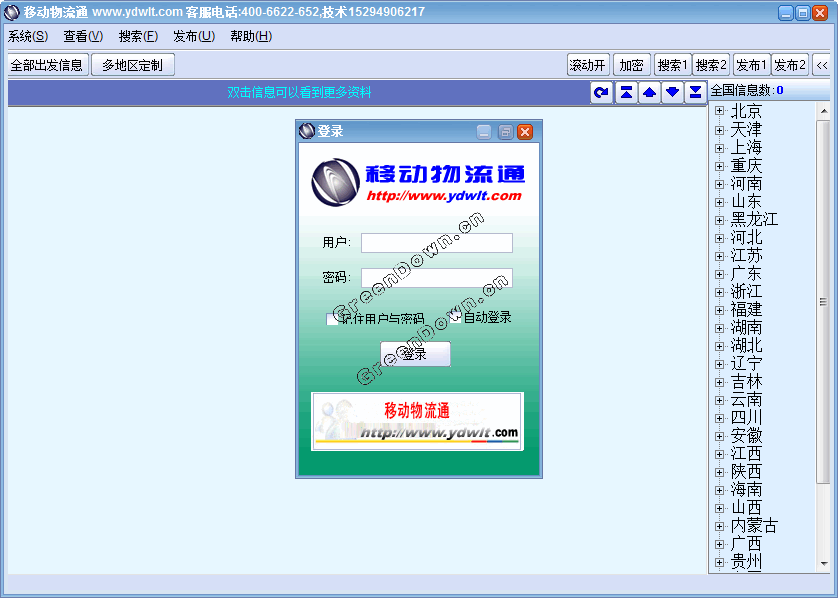The image size is (838, 598).
Task: Click the 全部出发信息 button
Action: point(48,65)
